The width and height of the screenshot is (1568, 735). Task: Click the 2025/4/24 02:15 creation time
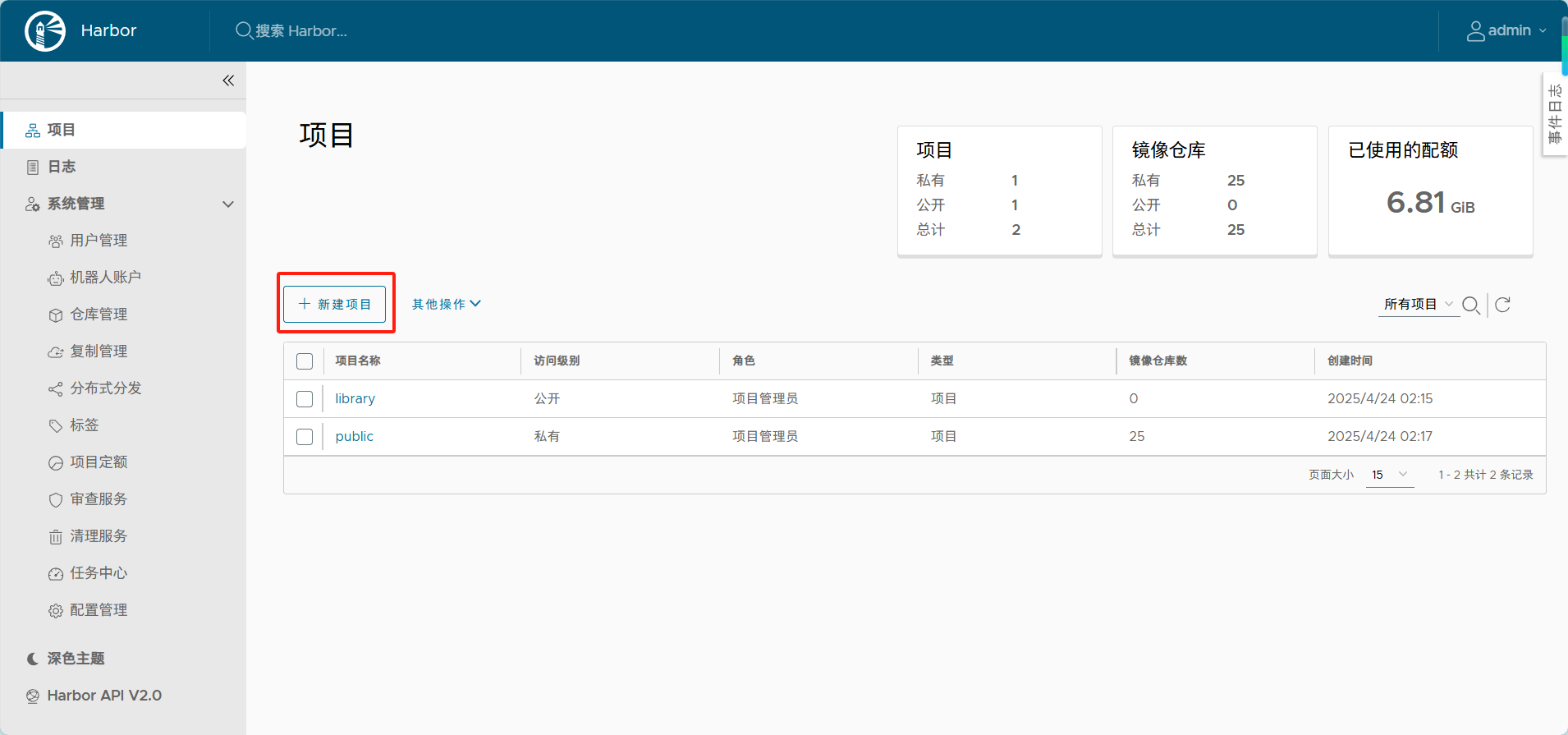tap(1380, 398)
